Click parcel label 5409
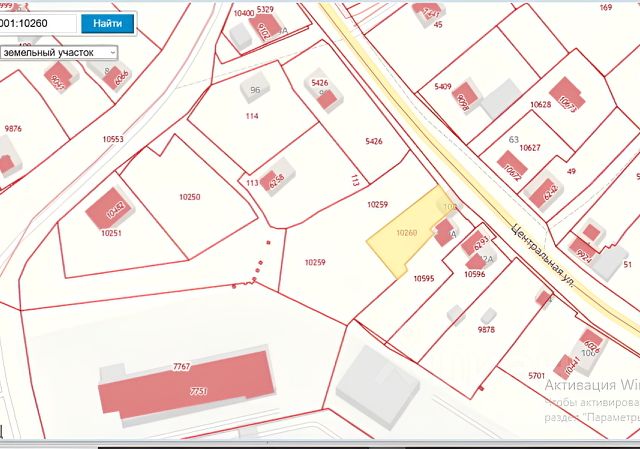This screenshot has width=640, height=449. click(x=442, y=87)
